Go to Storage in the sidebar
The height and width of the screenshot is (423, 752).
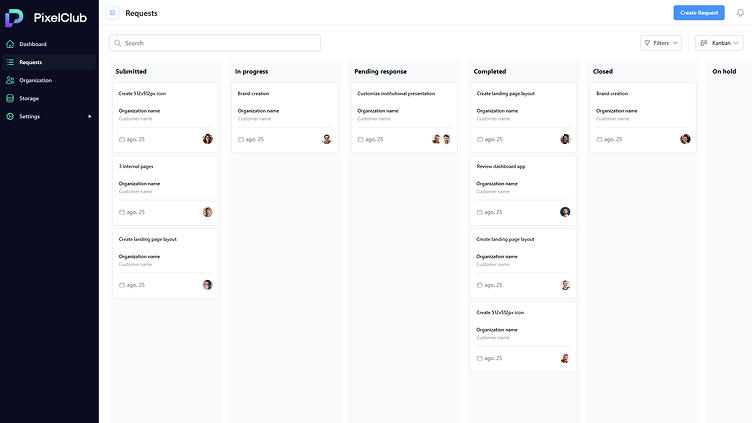coord(29,98)
